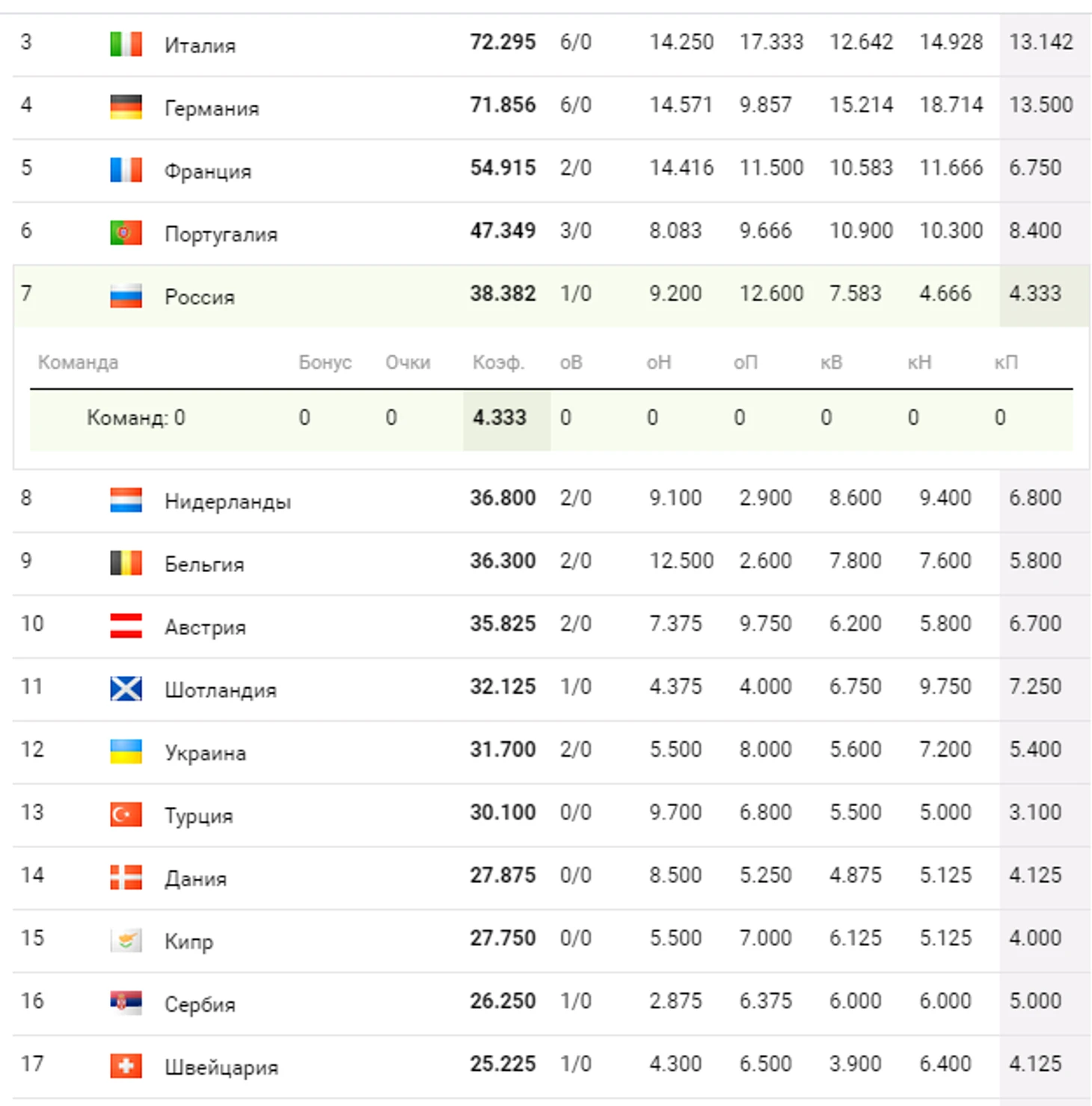Expand the Нидерланды country row
Viewport: 1092px width, 1106px height.
227,501
